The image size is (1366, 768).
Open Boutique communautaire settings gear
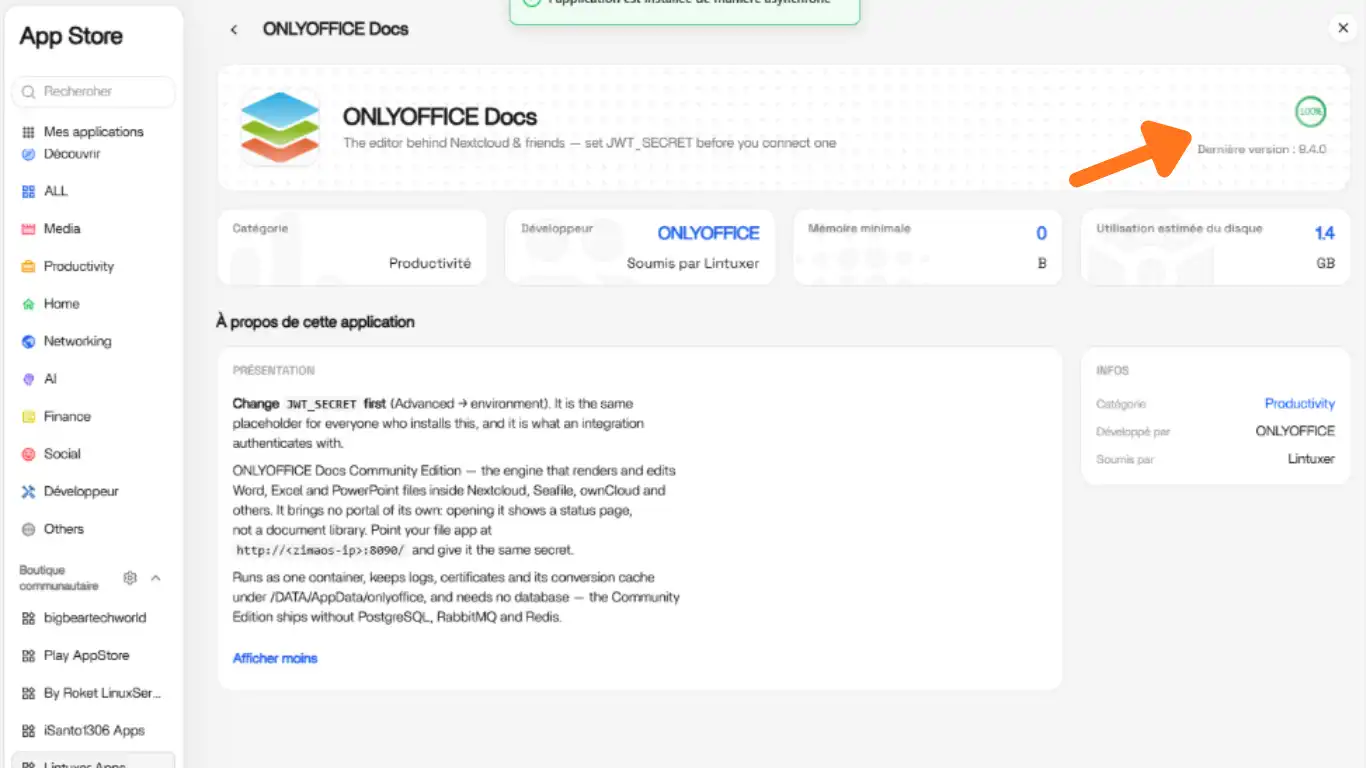coord(130,578)
